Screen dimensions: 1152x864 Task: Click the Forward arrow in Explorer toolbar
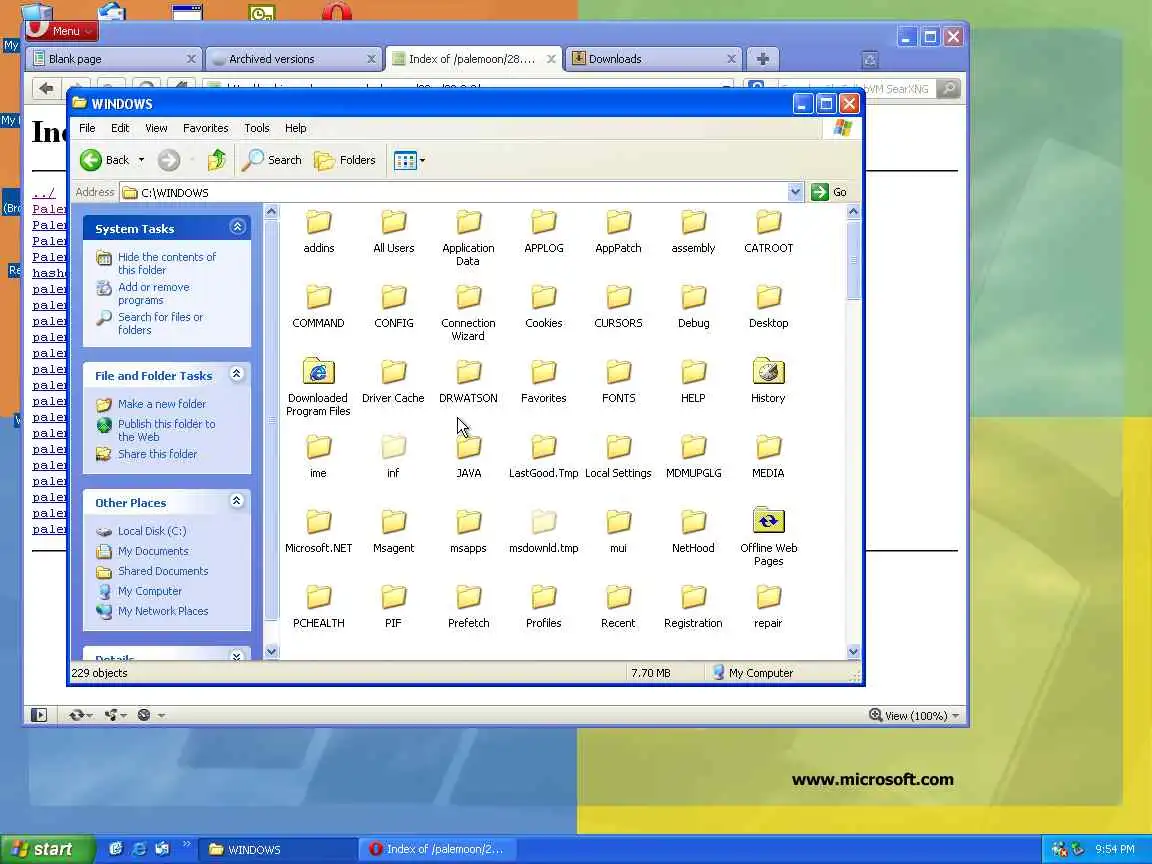(169, 159)
